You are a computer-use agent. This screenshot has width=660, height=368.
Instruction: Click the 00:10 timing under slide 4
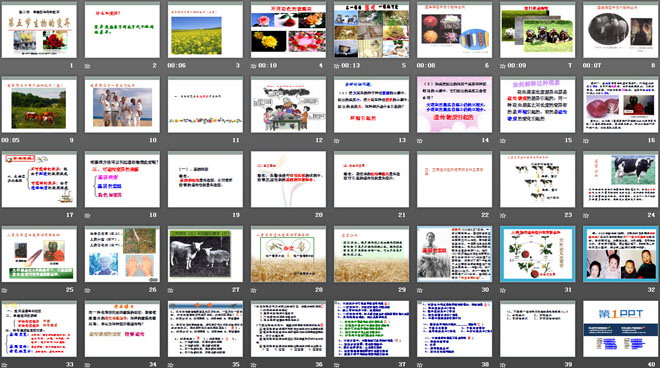pos(267,66)
